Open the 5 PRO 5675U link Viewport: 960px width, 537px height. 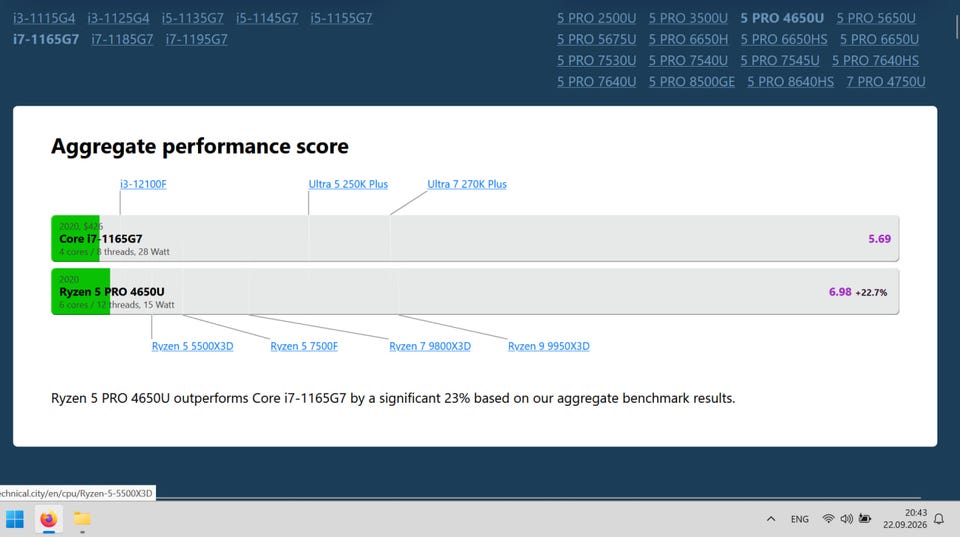(596, 39)
